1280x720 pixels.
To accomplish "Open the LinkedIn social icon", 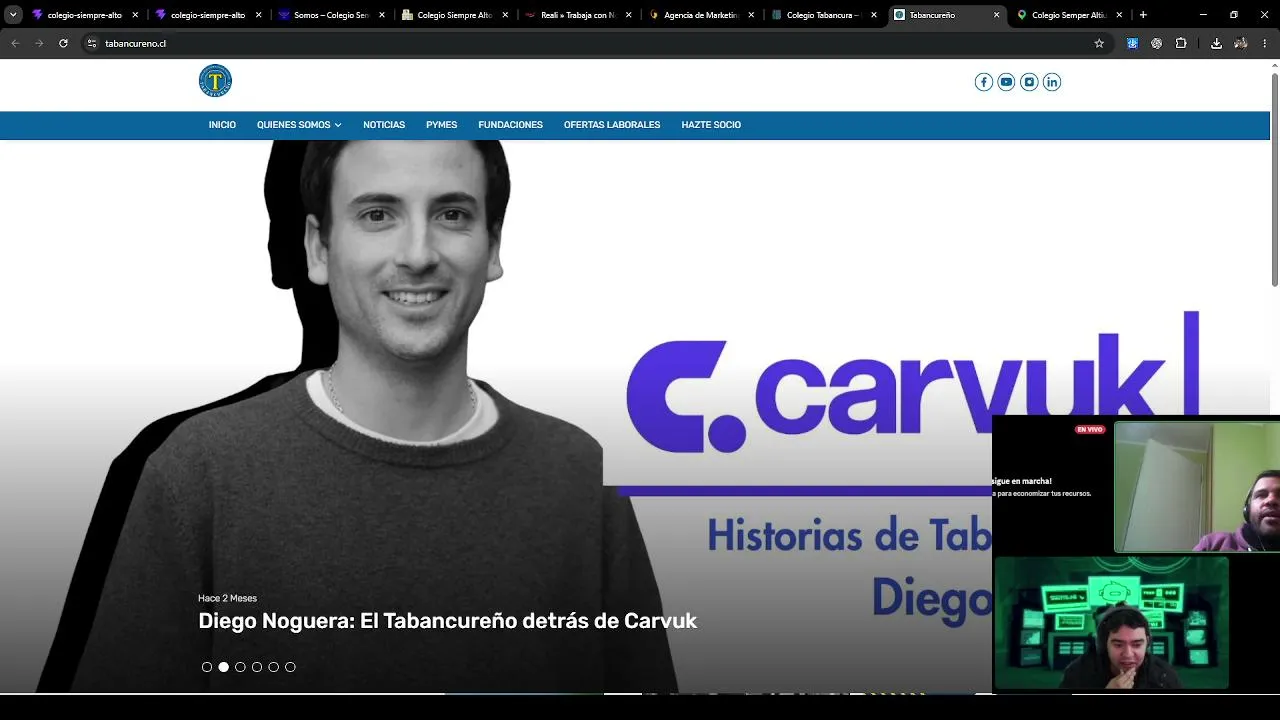I will 1052,82.
